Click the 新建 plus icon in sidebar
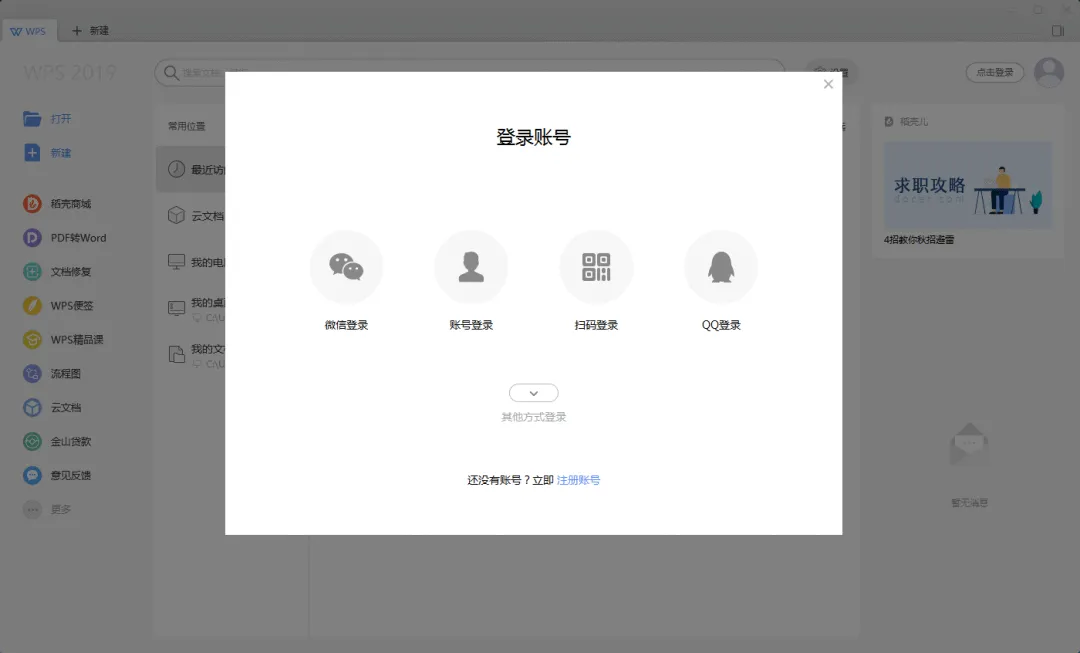This screenshot has width=1080, height=653. coord(32,153)
